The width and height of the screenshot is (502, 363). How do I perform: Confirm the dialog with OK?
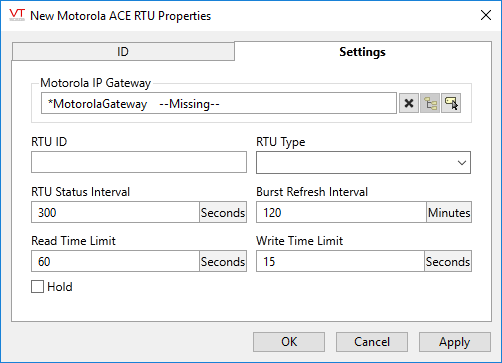tap(289, 342)
